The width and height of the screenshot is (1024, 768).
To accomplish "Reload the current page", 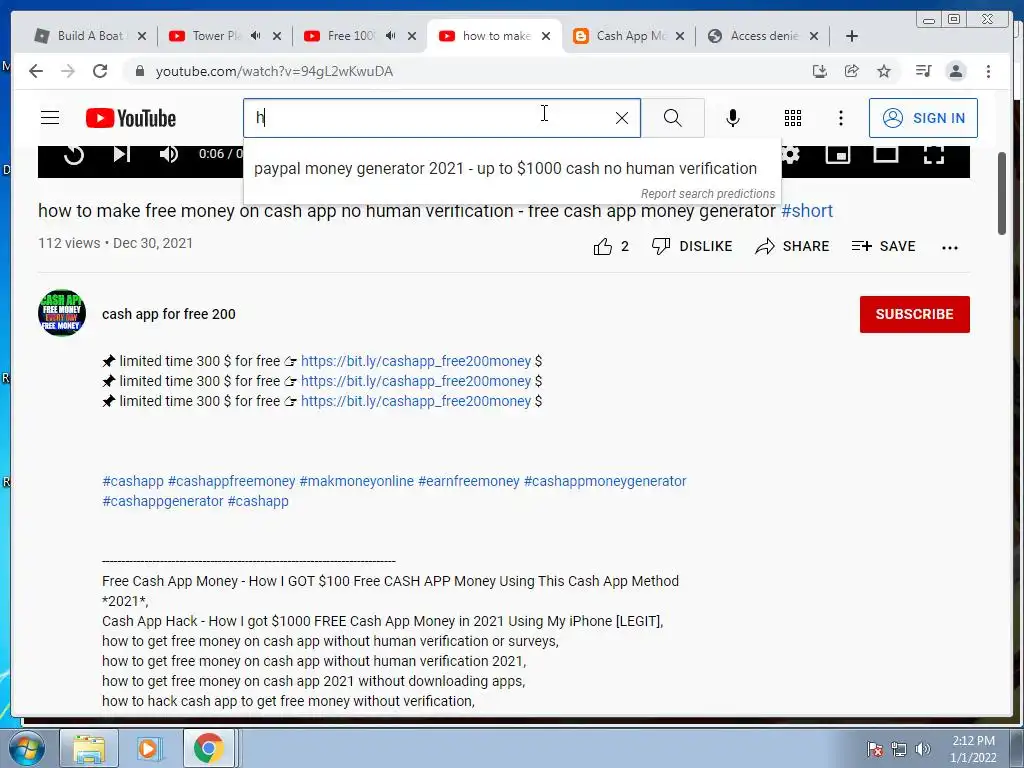I will (100, 71).
